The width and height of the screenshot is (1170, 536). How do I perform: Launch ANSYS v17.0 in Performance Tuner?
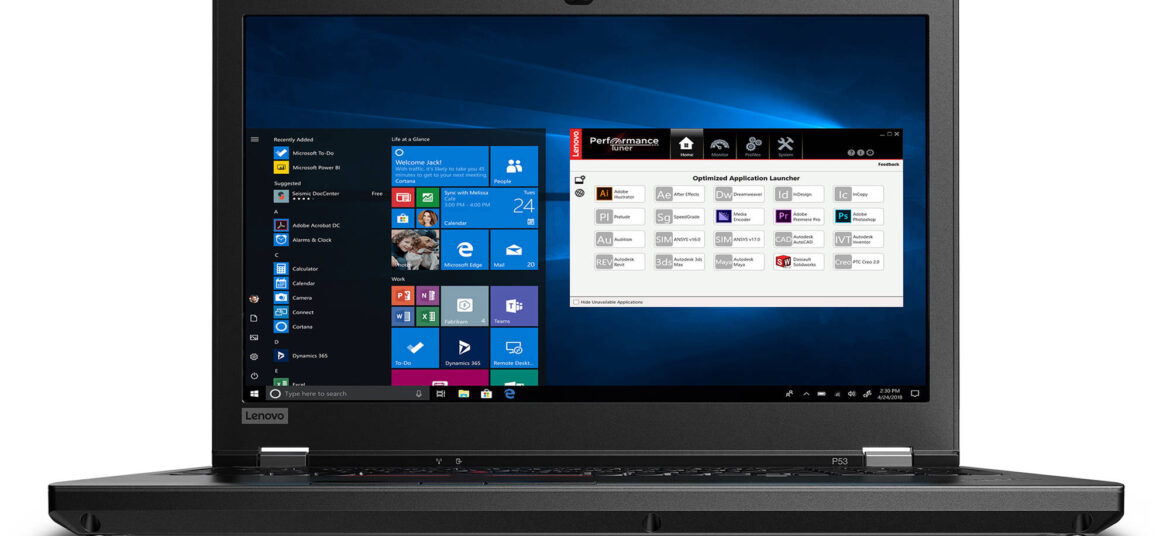(739, 239)
